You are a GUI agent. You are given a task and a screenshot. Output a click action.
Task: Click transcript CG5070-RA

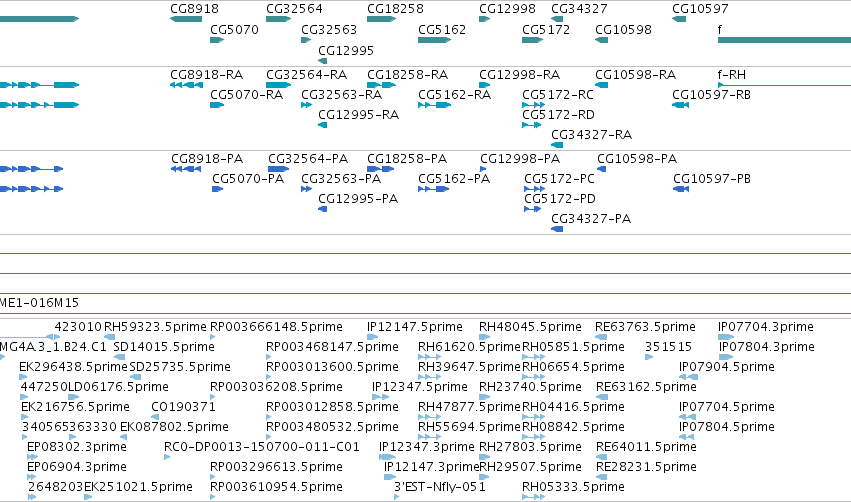[246, 95]
